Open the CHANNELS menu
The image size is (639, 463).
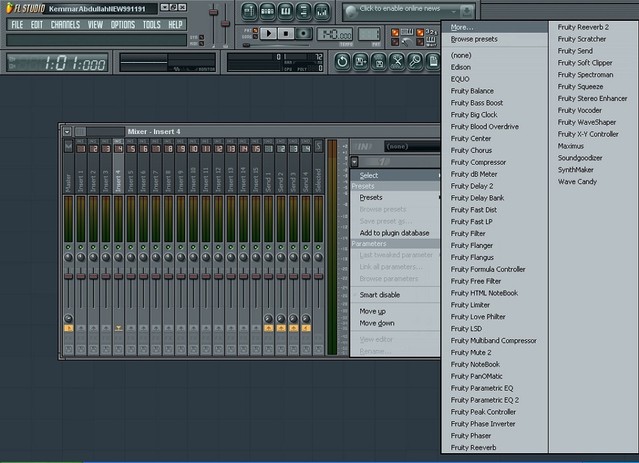click(65, 25)
